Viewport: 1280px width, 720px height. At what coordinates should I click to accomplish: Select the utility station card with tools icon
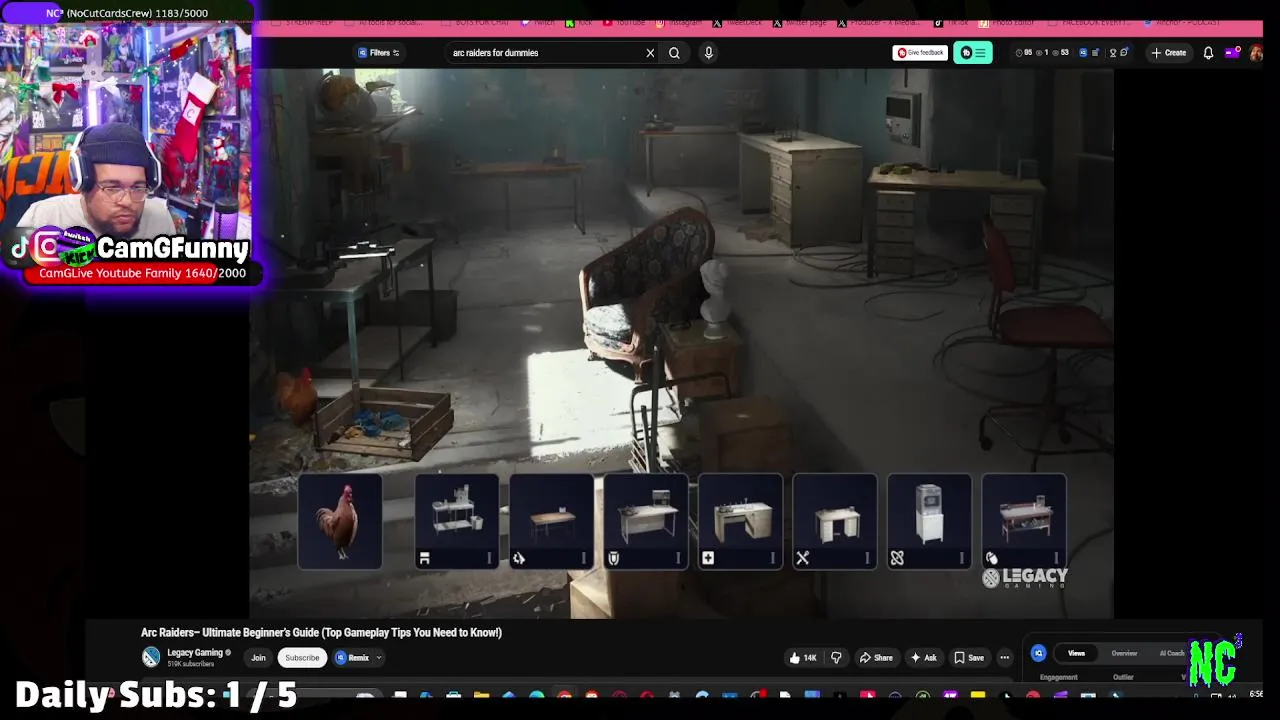835,522
